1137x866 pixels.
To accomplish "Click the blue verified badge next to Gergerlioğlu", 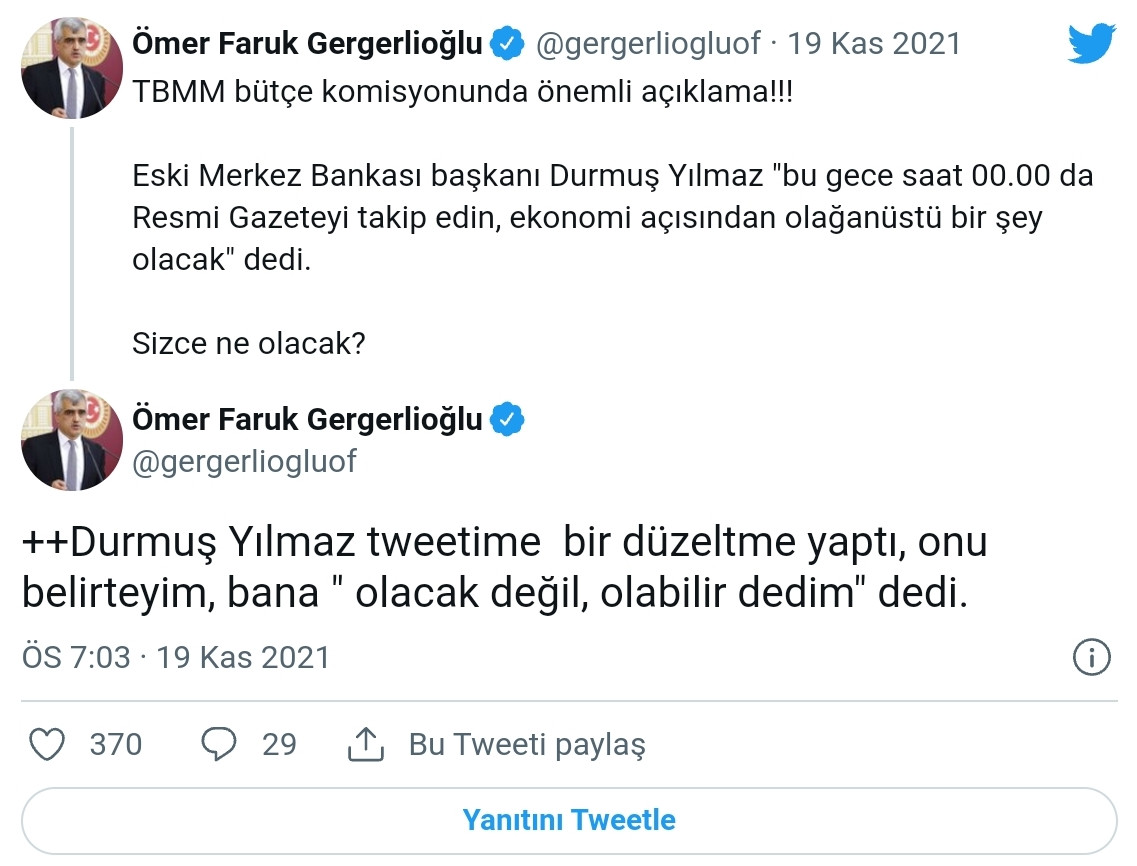I will (x=506, y=43).
